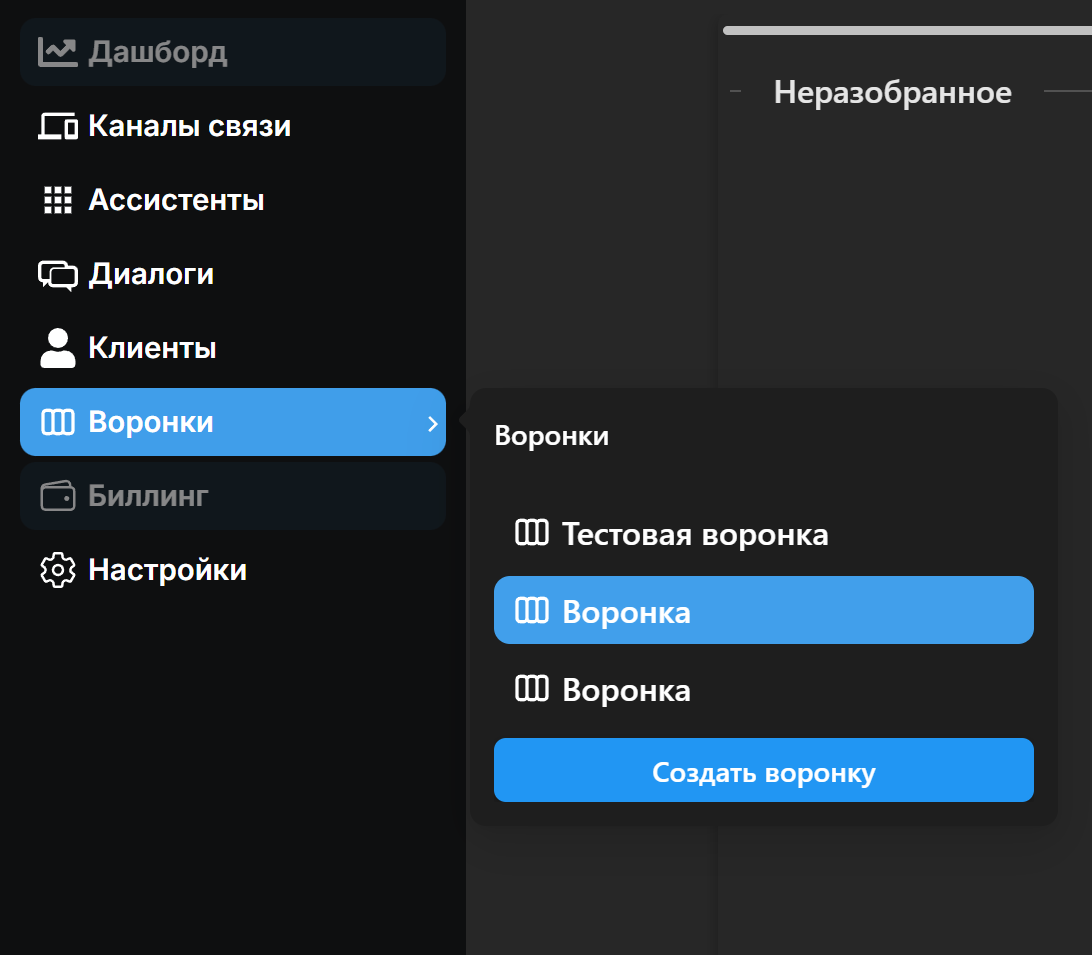
Task: Click the Каналы связи devices icon
Action: click(x=58, y=127)
